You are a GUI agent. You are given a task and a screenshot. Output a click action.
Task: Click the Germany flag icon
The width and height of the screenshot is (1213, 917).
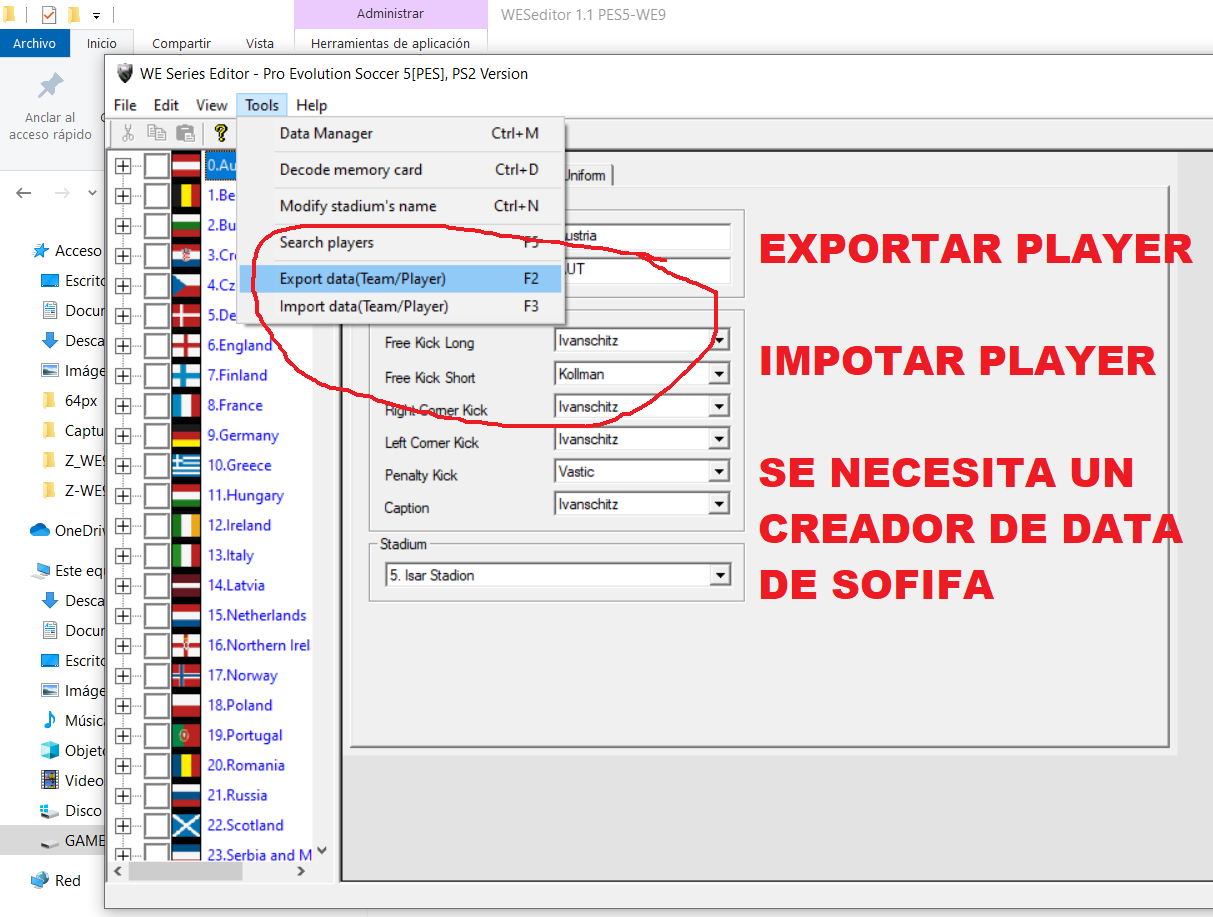(x=186, y=435)
